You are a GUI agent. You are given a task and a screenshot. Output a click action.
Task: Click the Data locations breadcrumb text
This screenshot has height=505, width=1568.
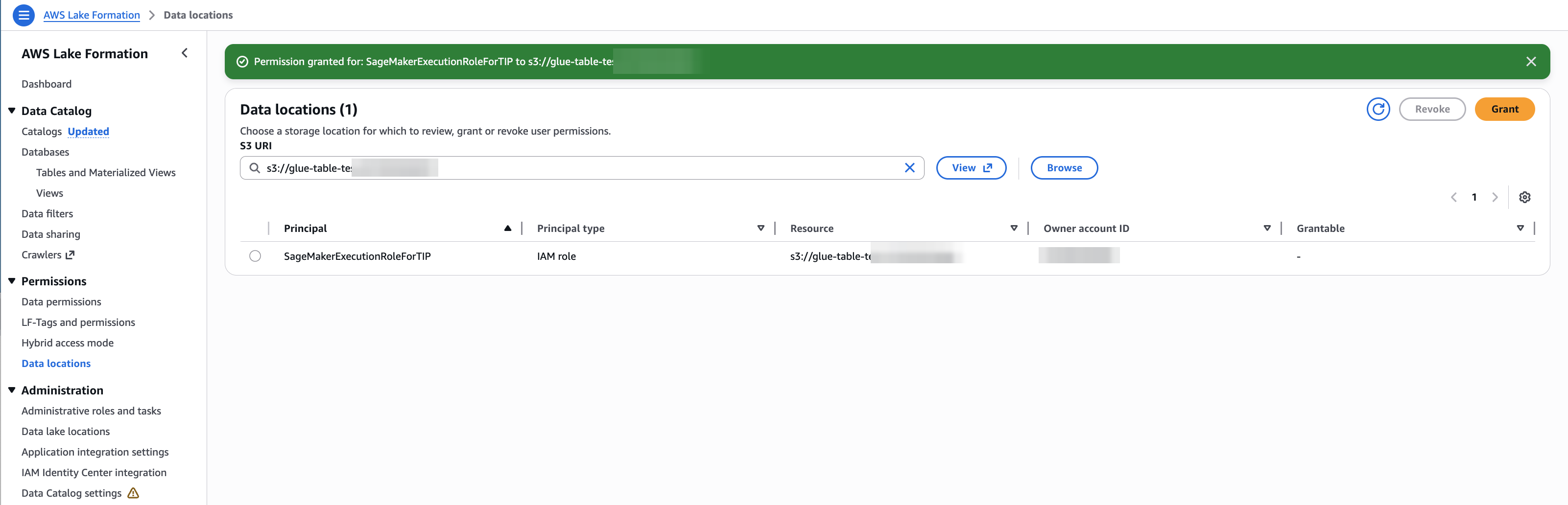(x=198, y=15)
